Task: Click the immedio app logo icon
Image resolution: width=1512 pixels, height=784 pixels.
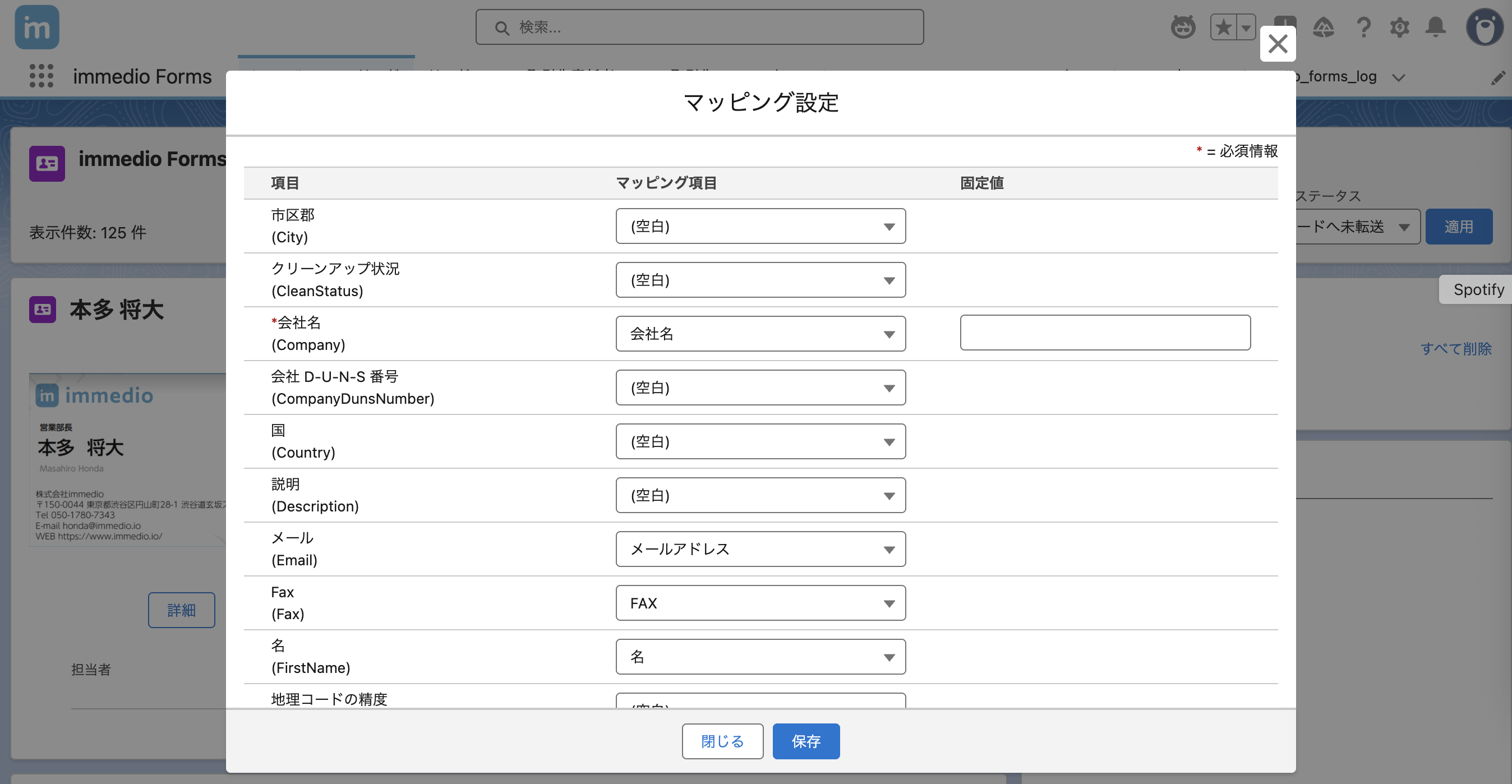Action: (36, 27)
